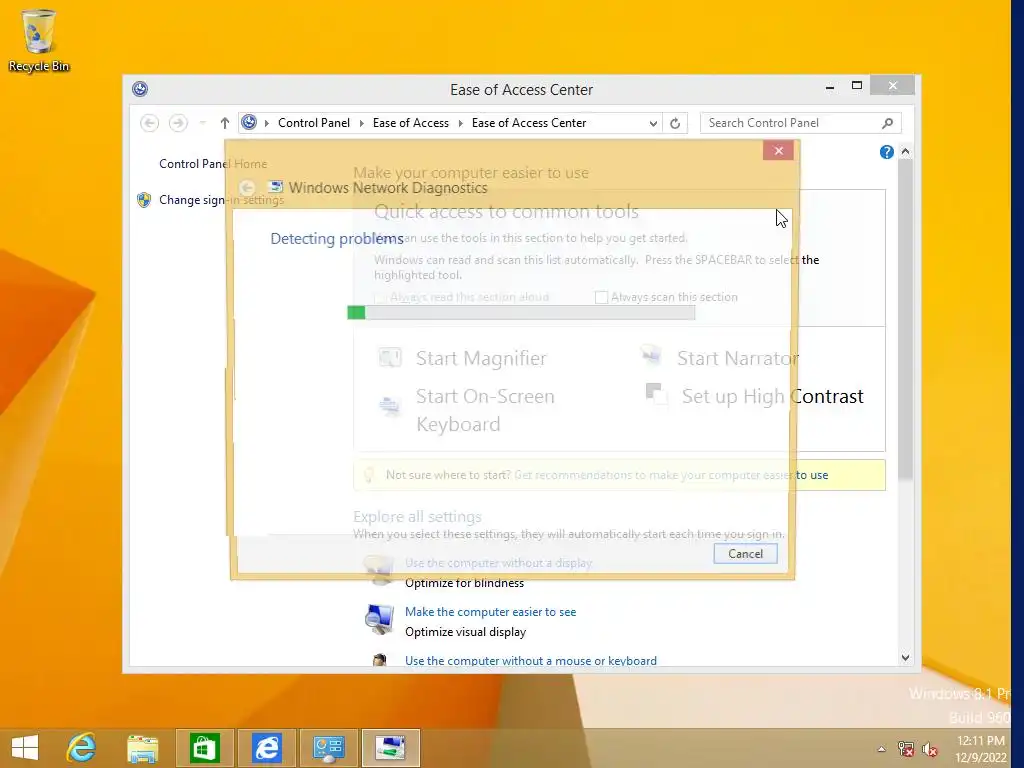This screenshot has width=1024, height=768.
Task: Open Change sign-in settings link
Action: click(x=221, y=200)
